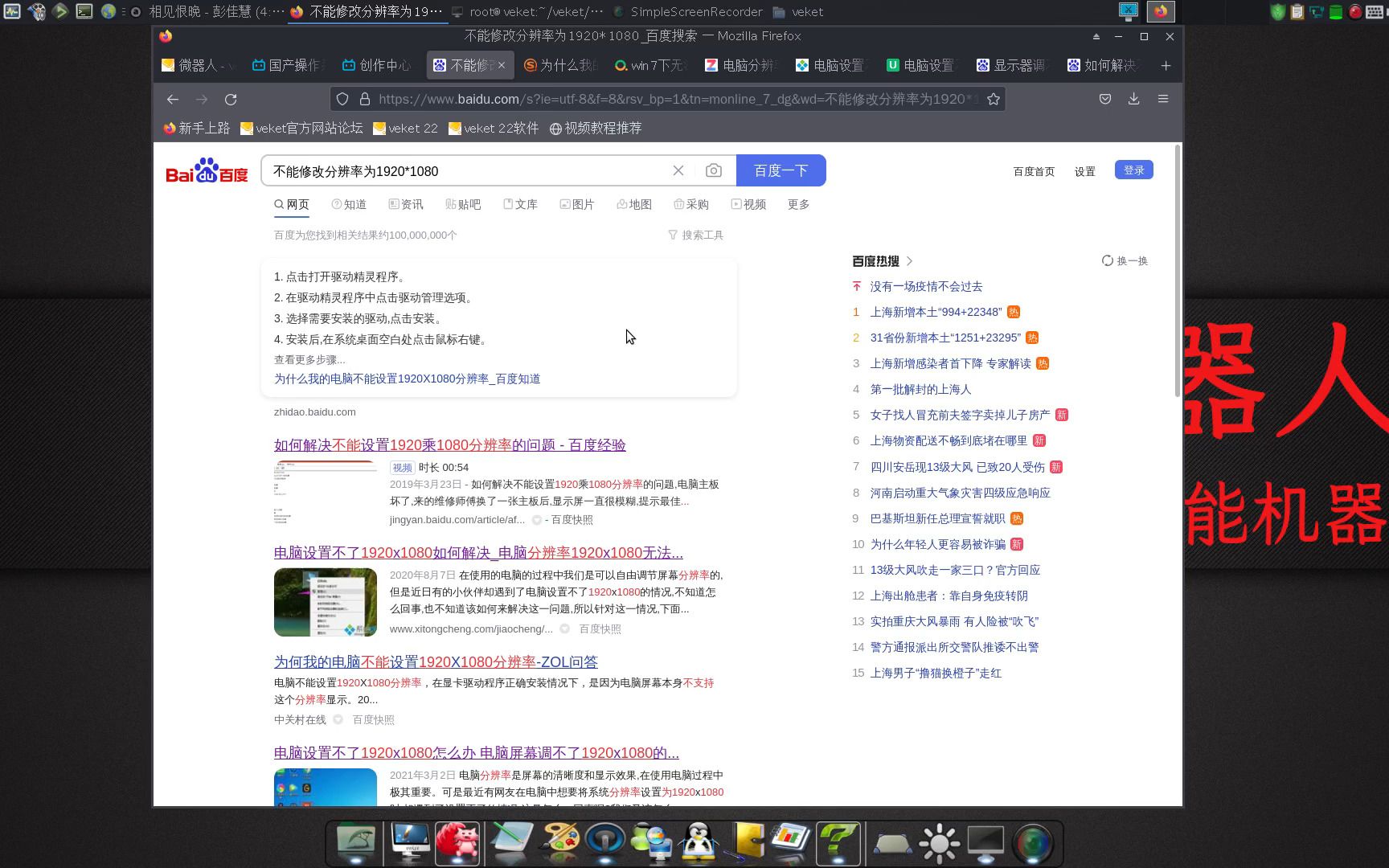Open the black monitor icon in dock

(985, 843)
